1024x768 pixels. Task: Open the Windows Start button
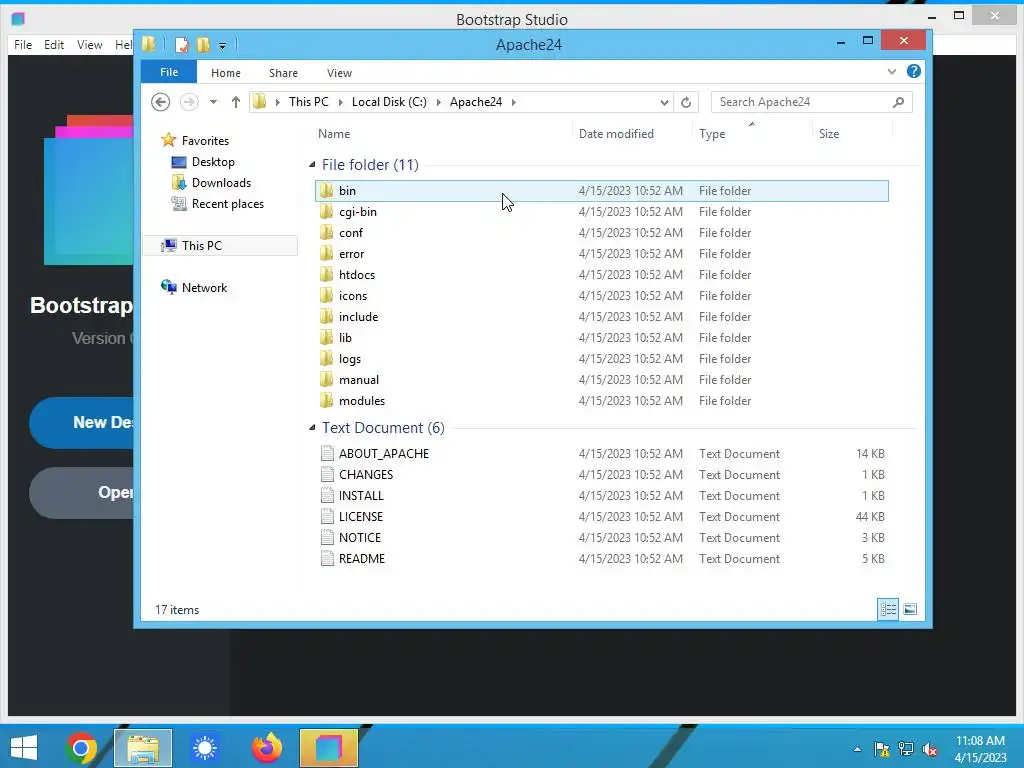[24, 748]
